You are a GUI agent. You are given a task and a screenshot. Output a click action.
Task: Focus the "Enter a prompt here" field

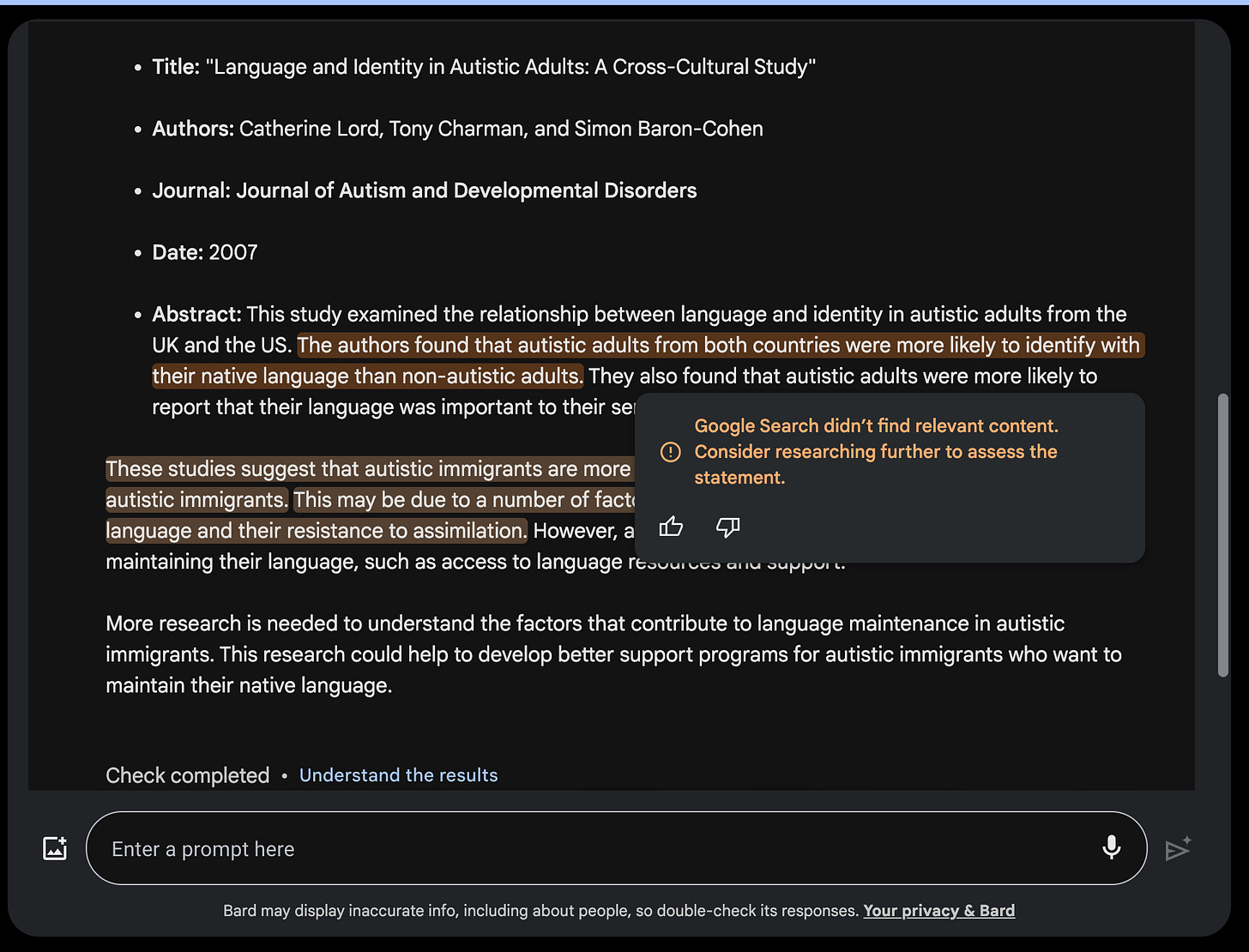tap(616, 848)
